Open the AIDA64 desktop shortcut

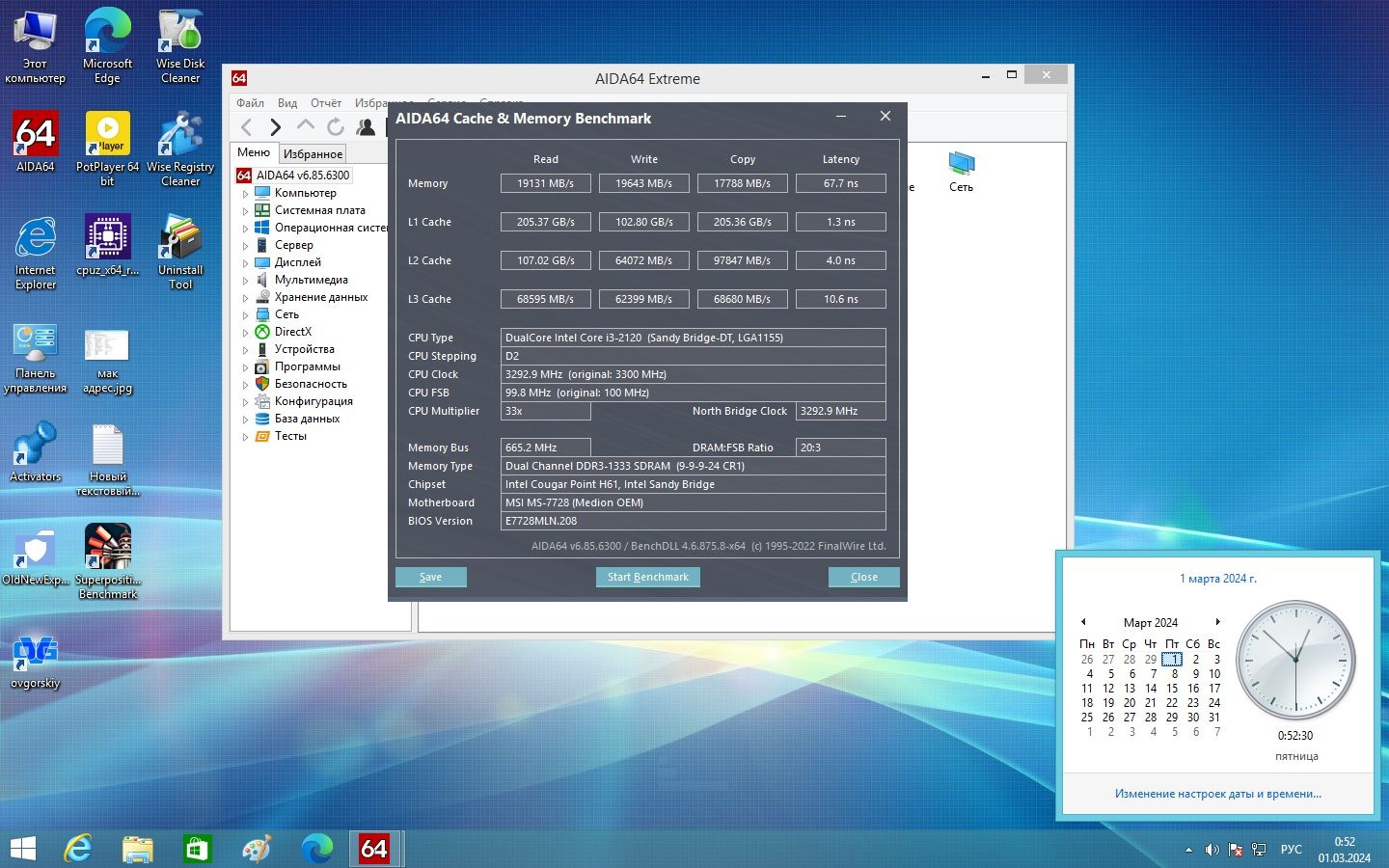36,142
